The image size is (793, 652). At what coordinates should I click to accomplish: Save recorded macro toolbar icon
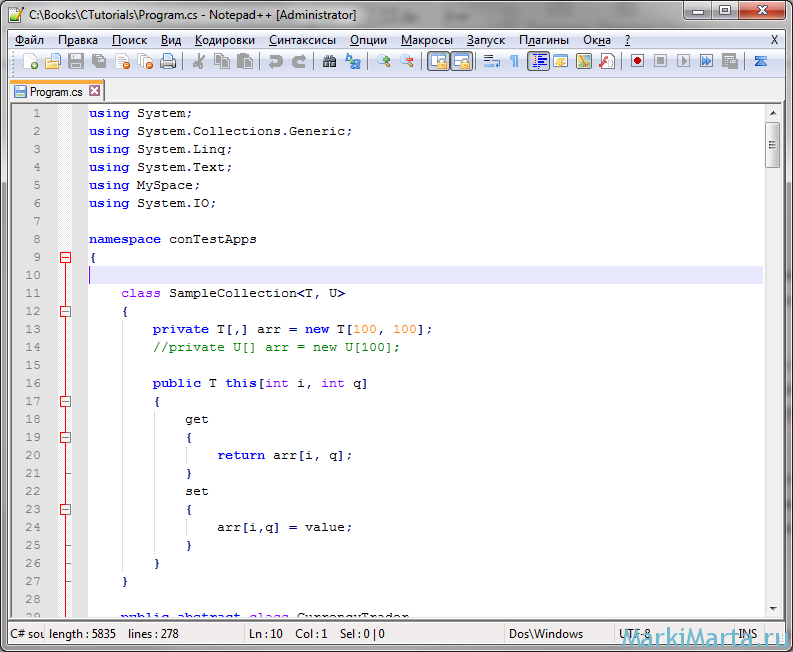point(730,62)
